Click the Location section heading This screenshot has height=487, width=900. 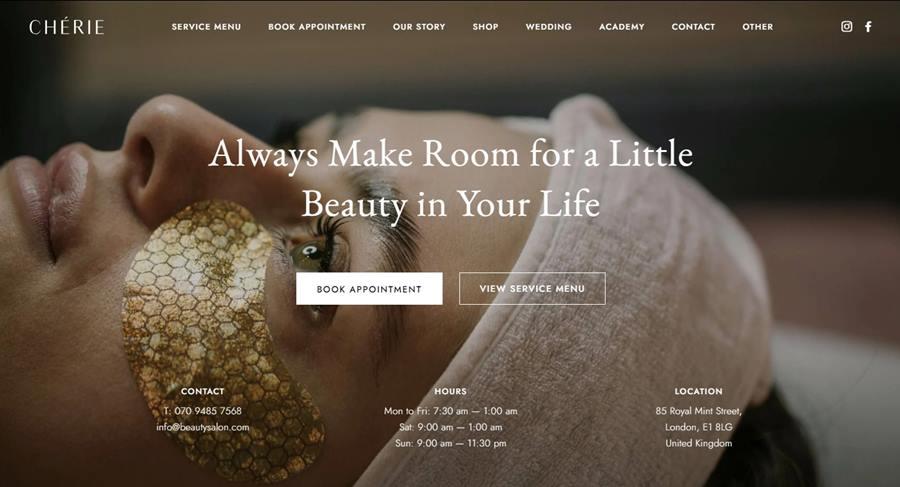(699, 391)
